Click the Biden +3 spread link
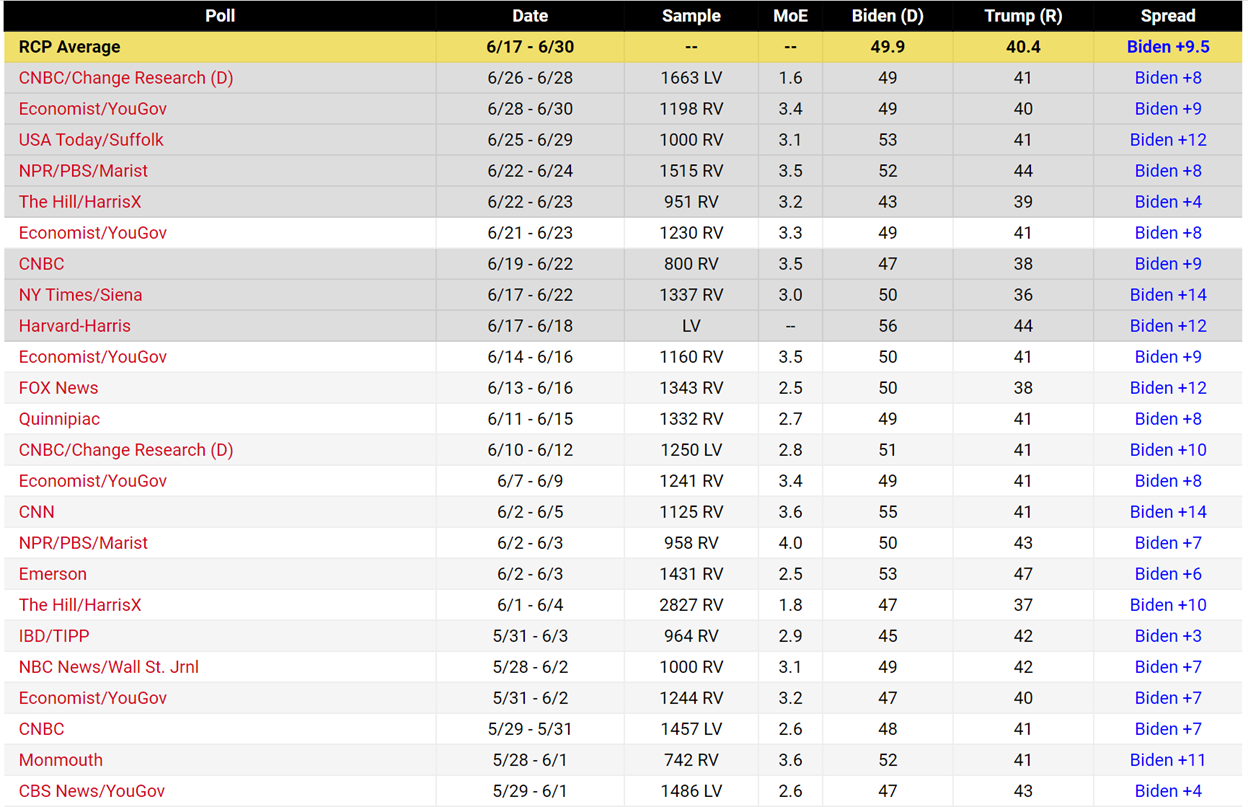 click(1168, 636)
